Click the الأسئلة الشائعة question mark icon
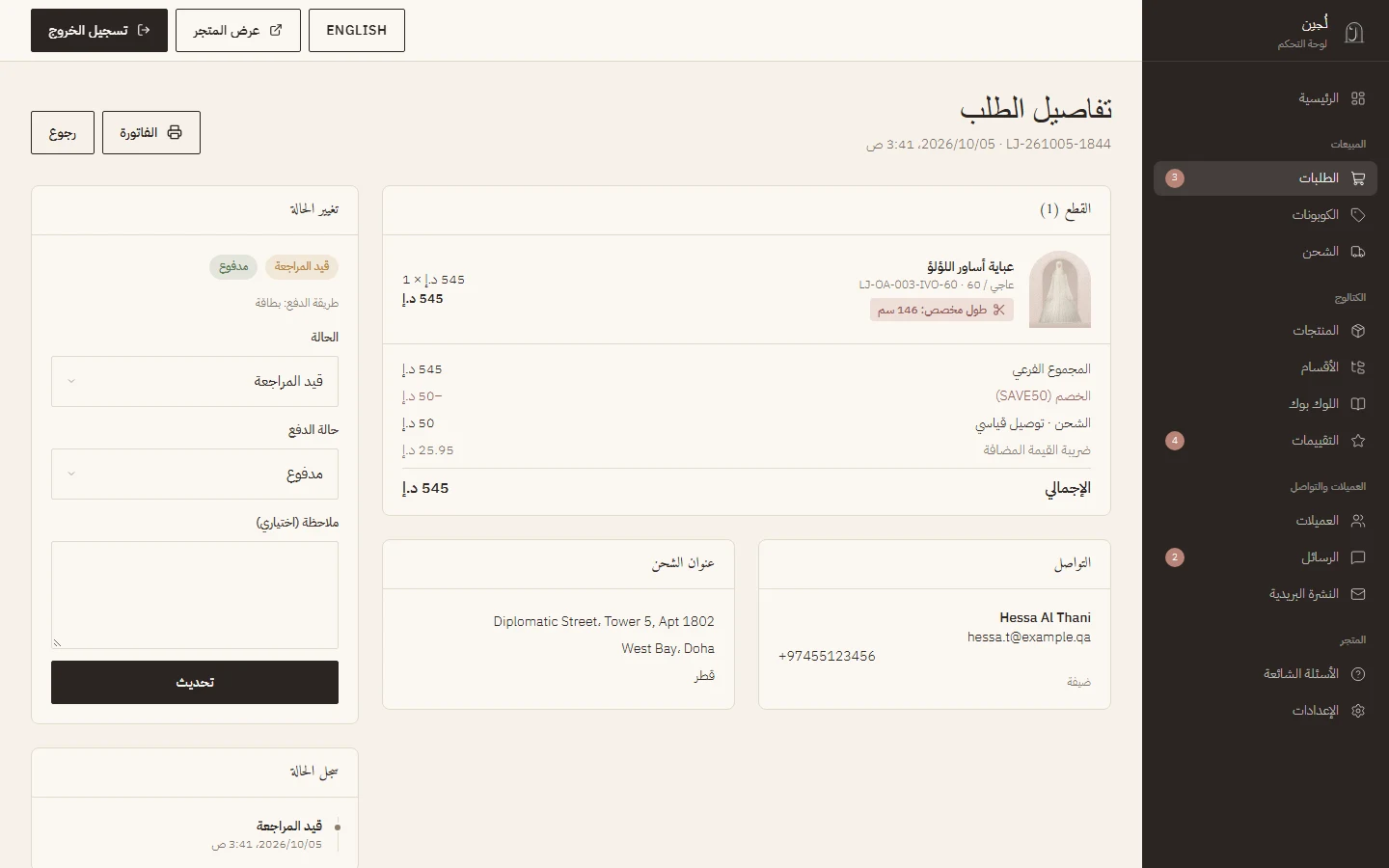1389x868 pixels. point(1358,674)
